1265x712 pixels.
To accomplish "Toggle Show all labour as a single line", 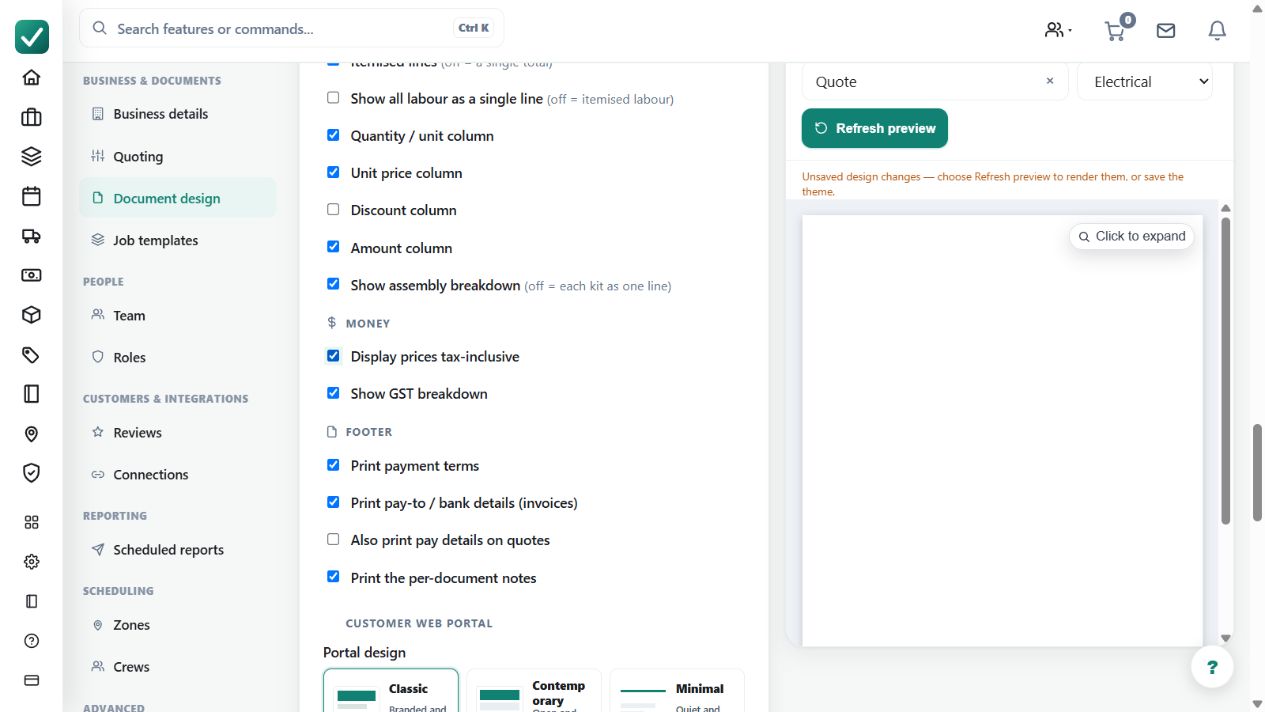I will [x=333, y=98].
